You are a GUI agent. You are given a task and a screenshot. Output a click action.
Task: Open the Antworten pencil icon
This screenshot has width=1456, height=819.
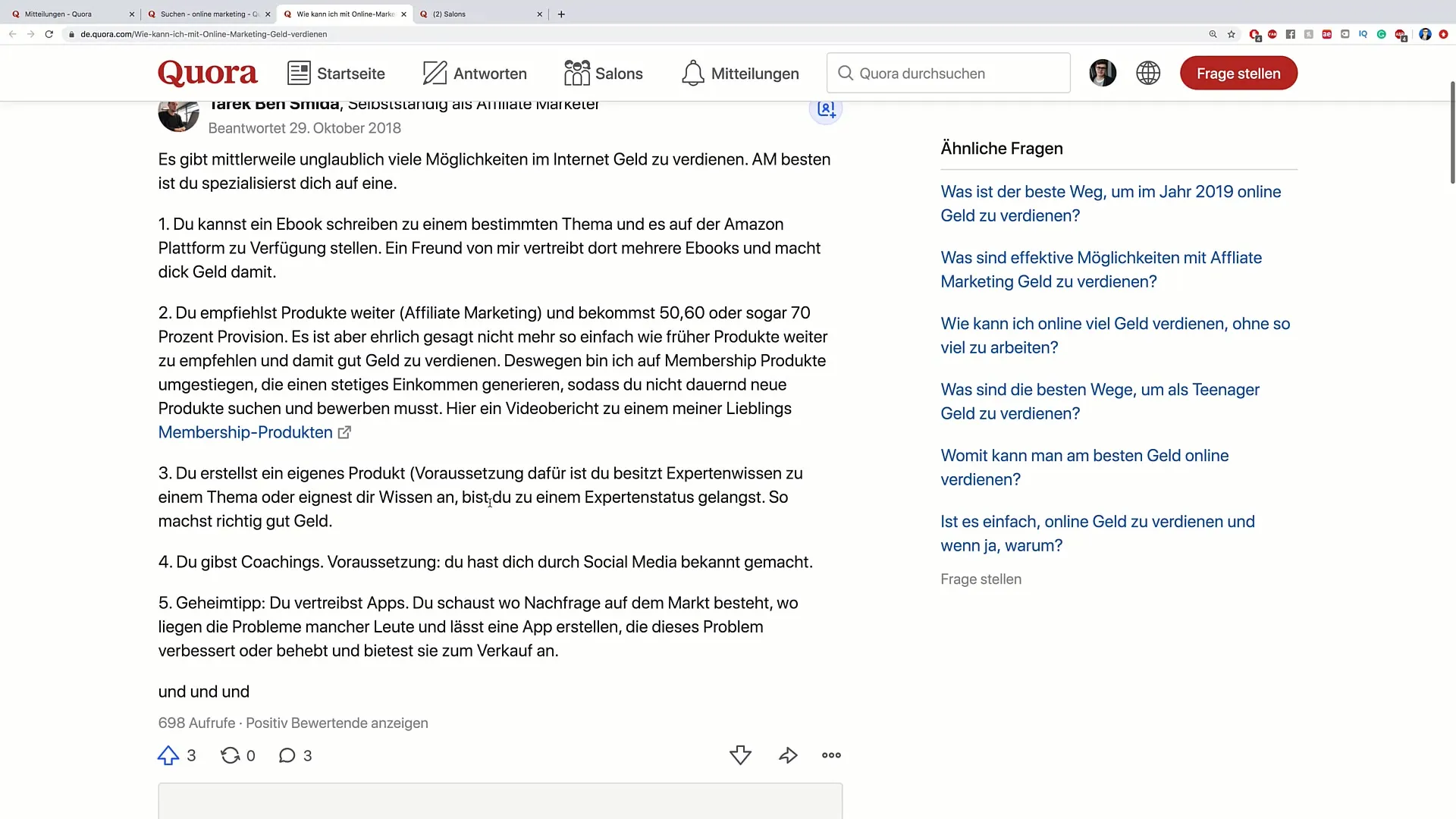(435, 74)
